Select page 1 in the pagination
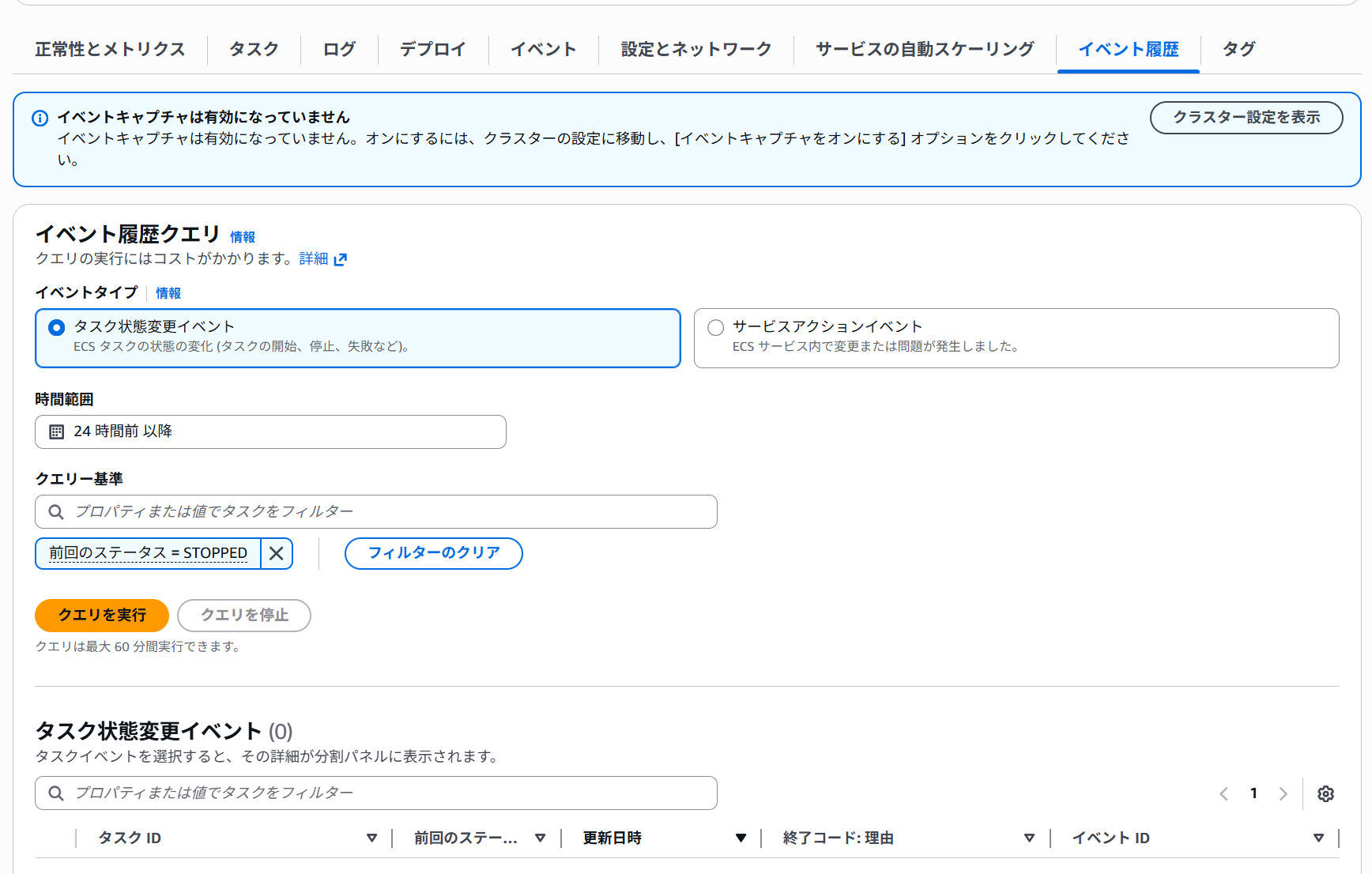The height and width of the screenshot is (874, 1372). pyautogui.click(x=1253, y=793)
